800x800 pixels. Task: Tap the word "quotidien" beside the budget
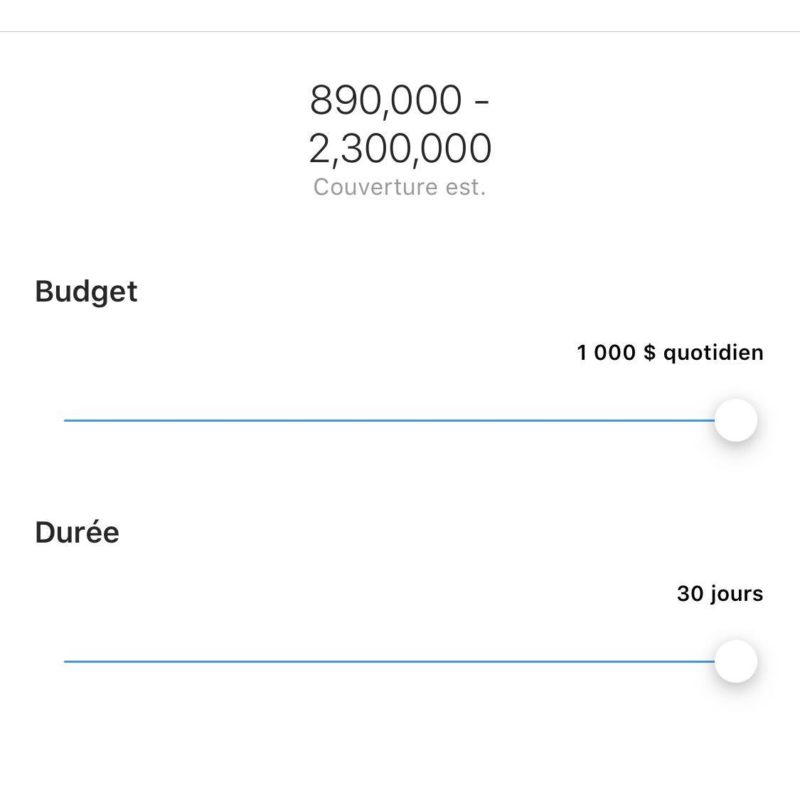(713, 353)
